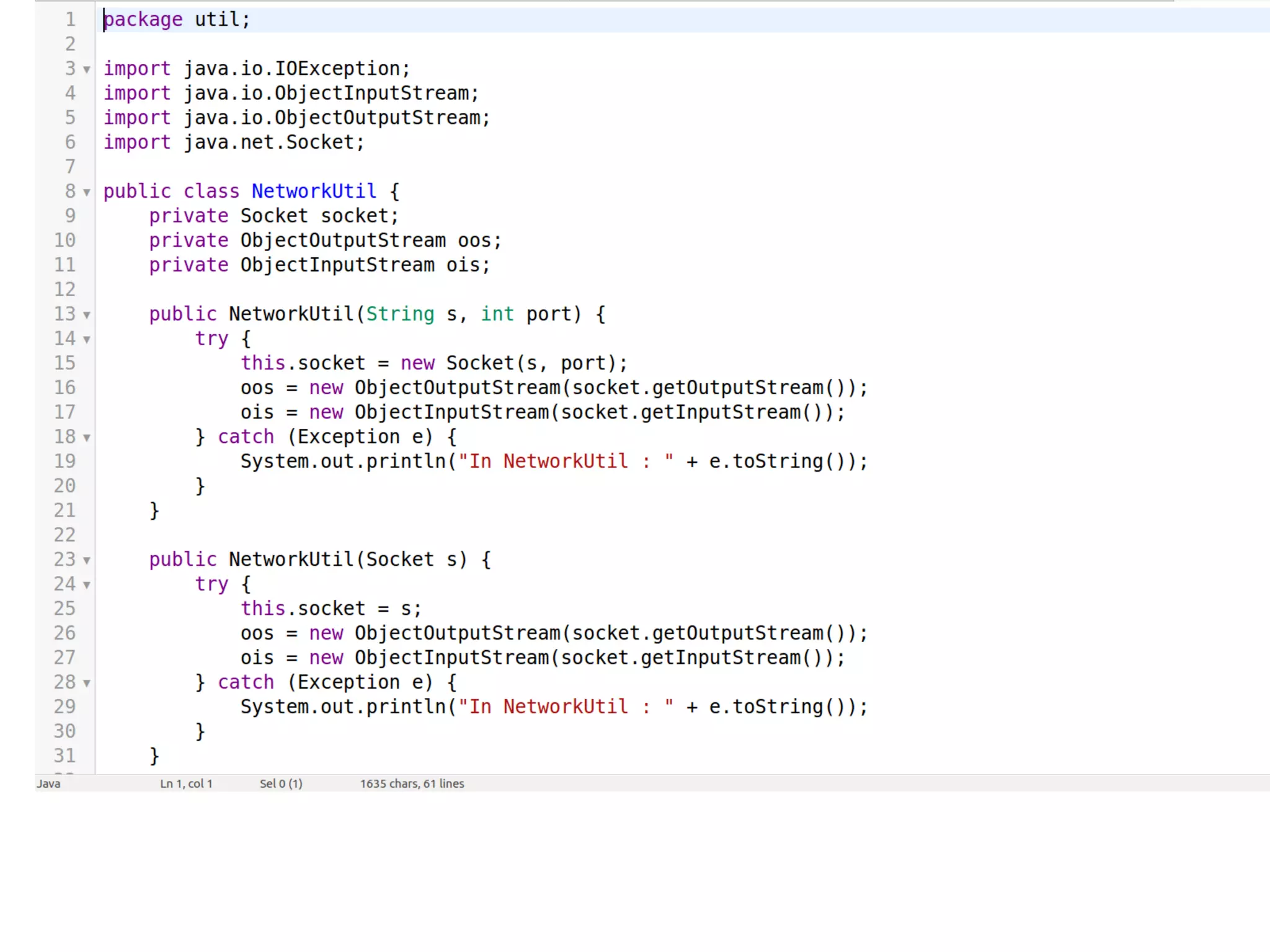Click the int keyword in constructor parameters
The height and width of the screenshot is (952, 1270).
497,314
